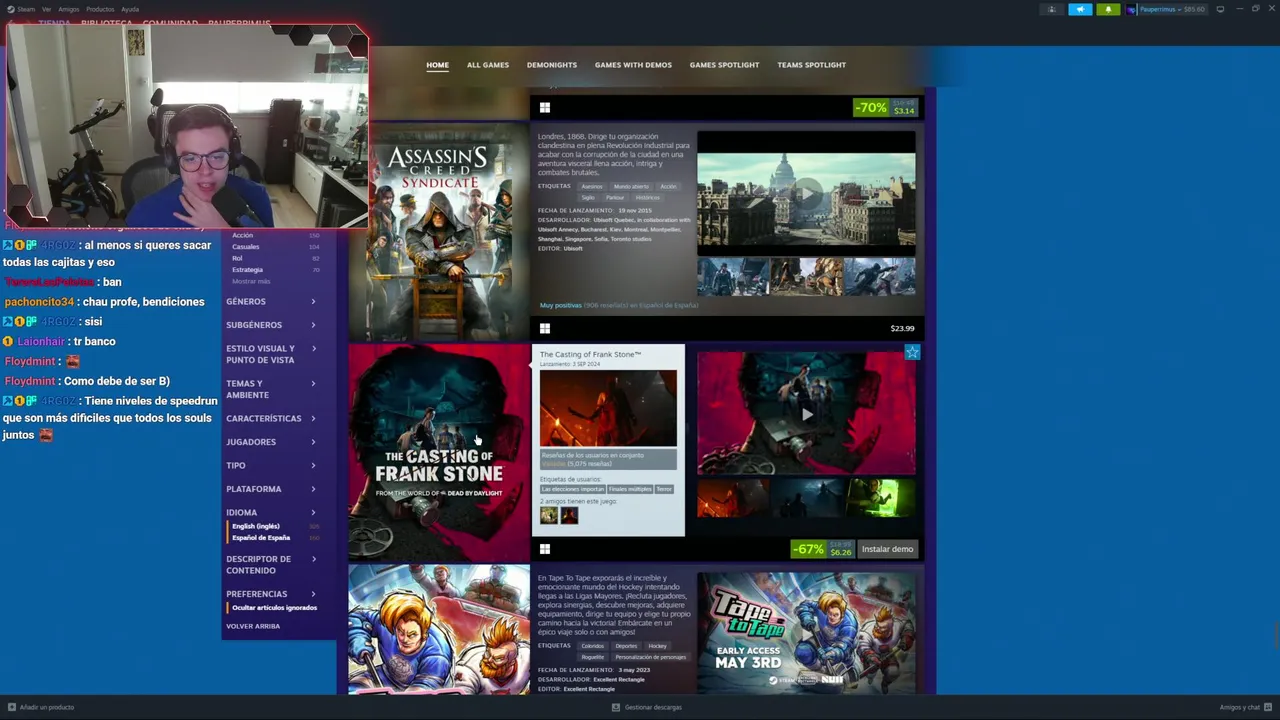Open the friends icon in the title bar
This screenshot has height=720, width=1280.
pyautogui.click(x=1051, y=9)
